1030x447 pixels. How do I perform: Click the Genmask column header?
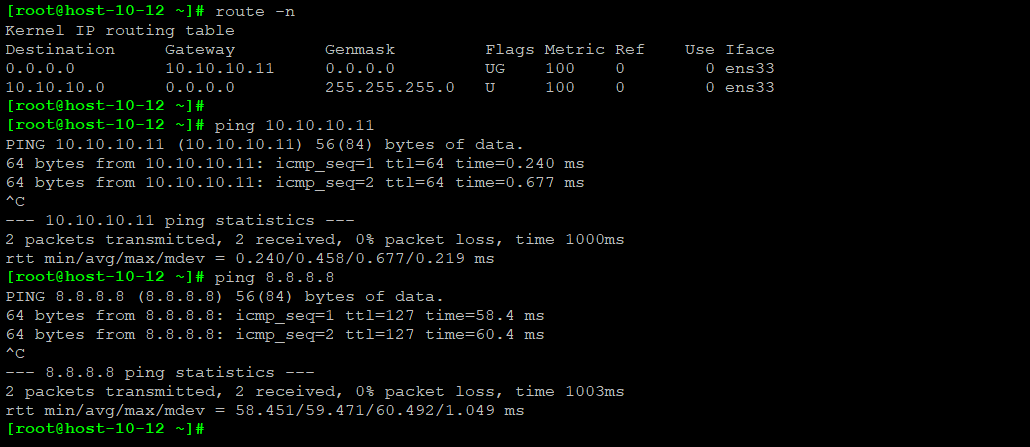pyautogui.click(x=360, y=49)
